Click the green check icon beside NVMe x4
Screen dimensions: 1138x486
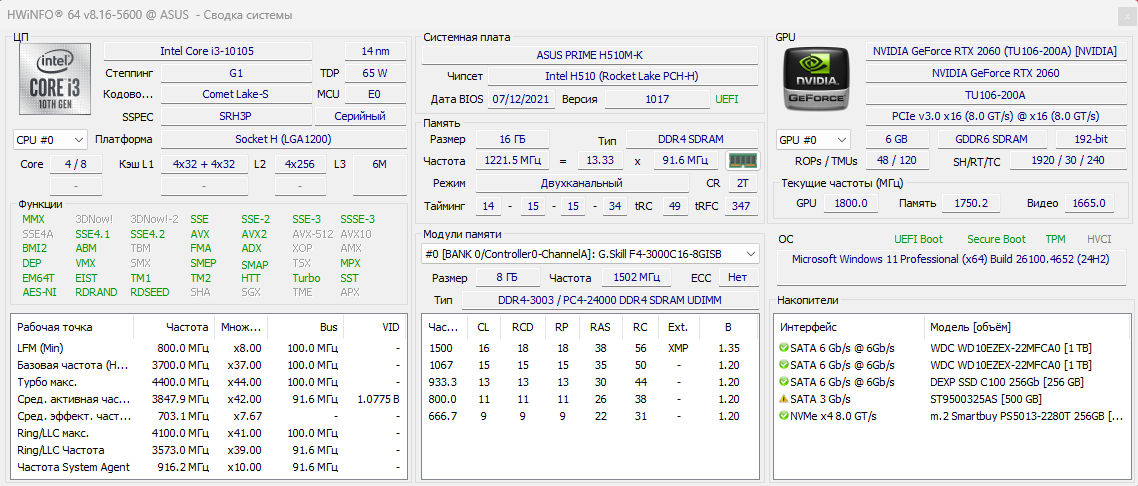point(784,416)
